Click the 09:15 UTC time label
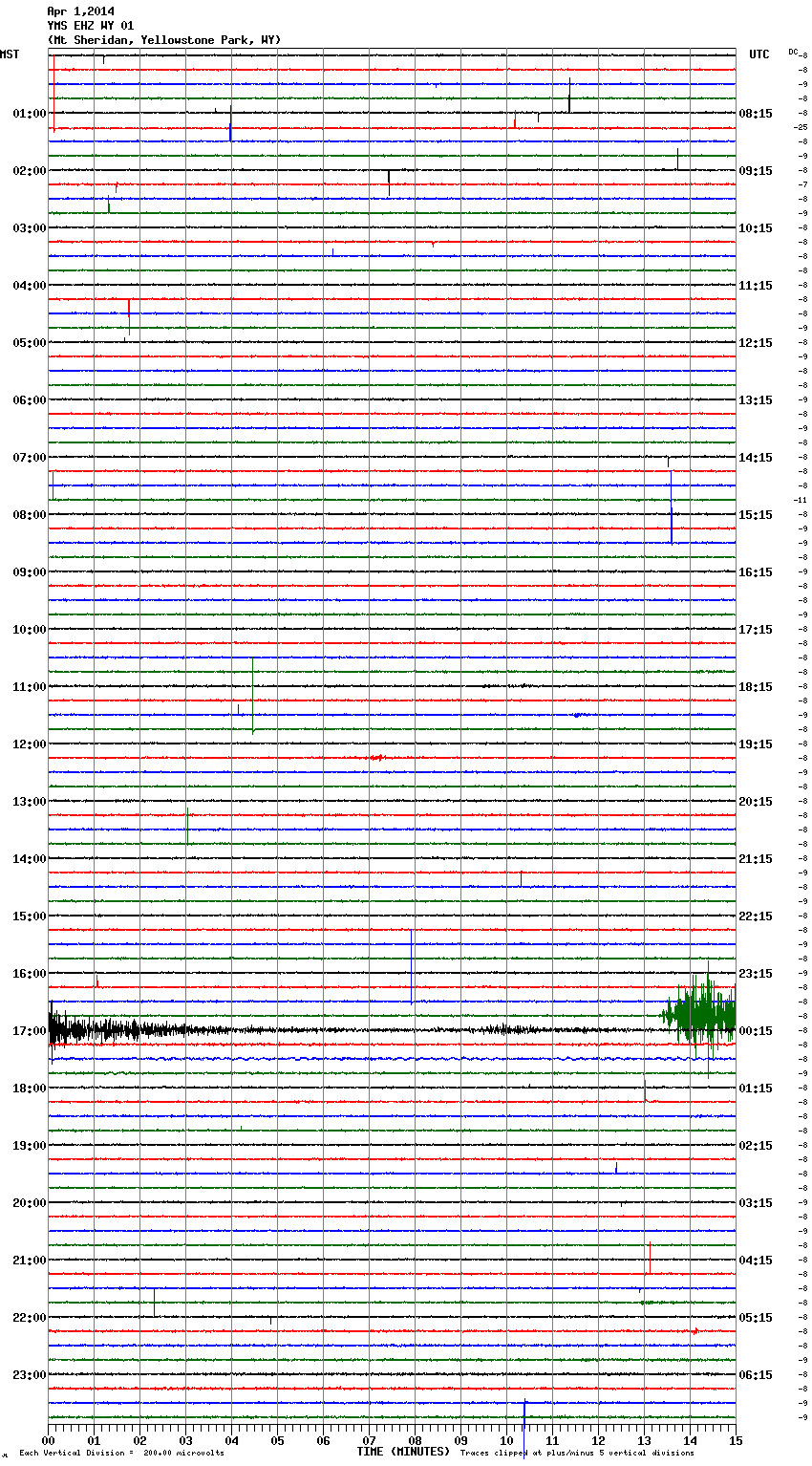Viewport: 812px width, 1466px height. pos(756,171)
